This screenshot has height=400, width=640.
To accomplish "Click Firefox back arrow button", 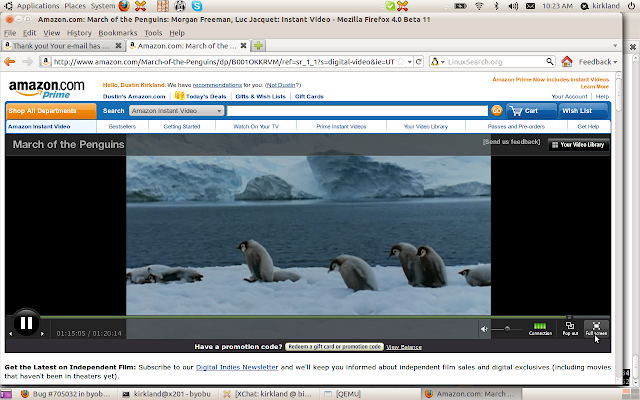I will [x=9, y=62].
